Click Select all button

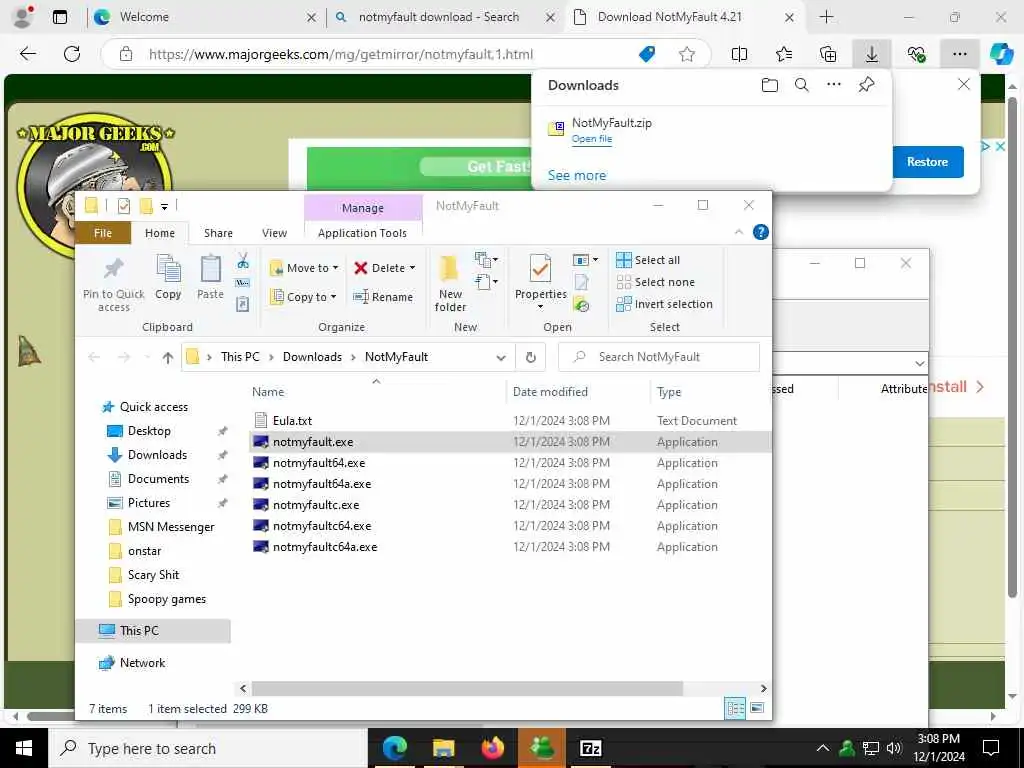[648, 260]
